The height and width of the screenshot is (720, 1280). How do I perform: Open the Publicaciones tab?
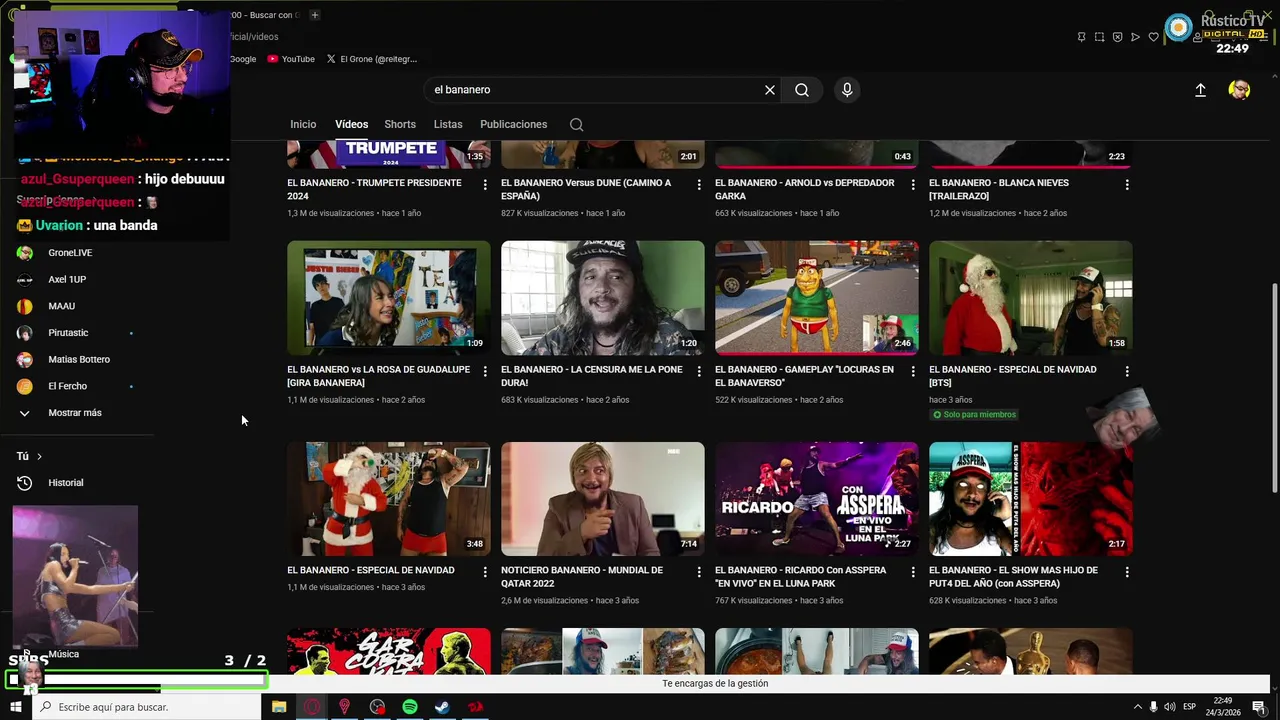pyautogui.click(x=513, y=125)
